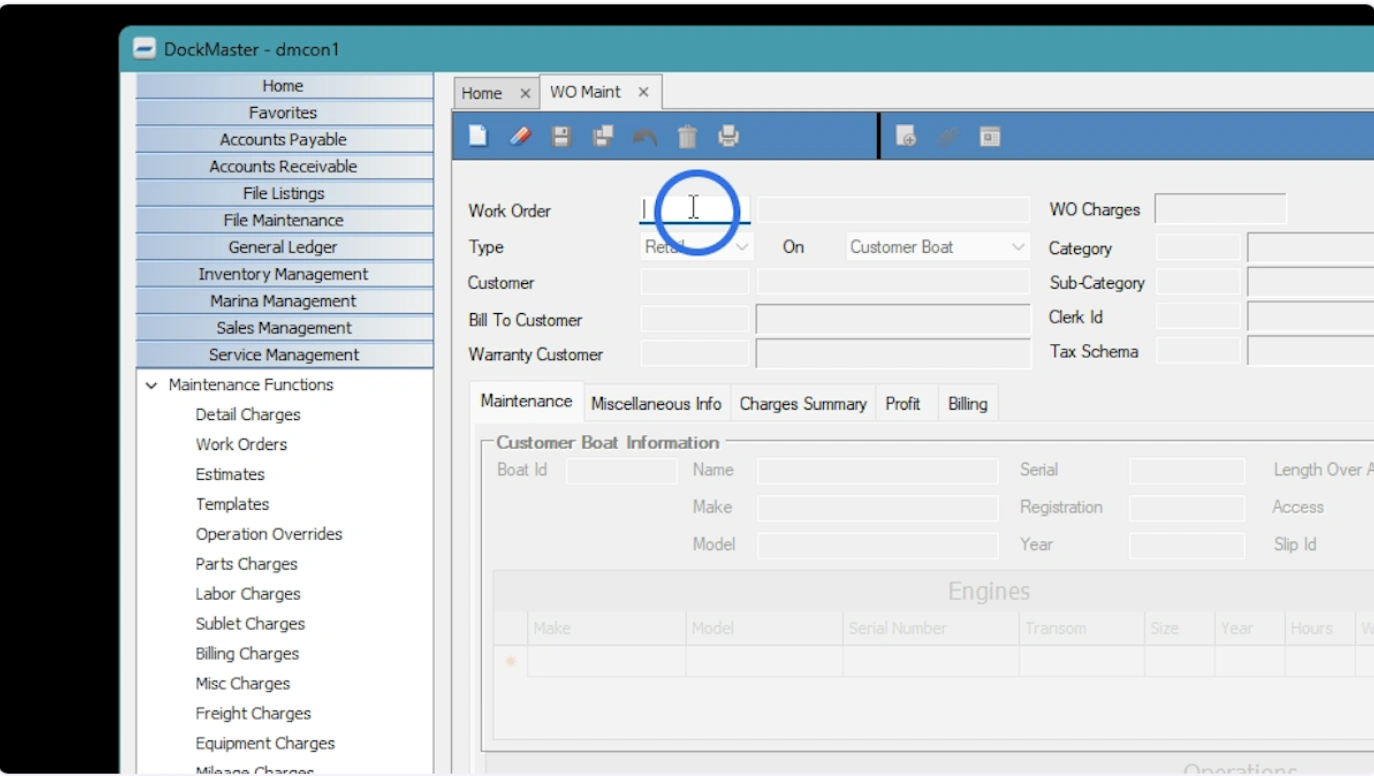This screenshot has width=1374, height=776.
Task: Collapse the Maintenance Functions tree node
Action: 152,385
